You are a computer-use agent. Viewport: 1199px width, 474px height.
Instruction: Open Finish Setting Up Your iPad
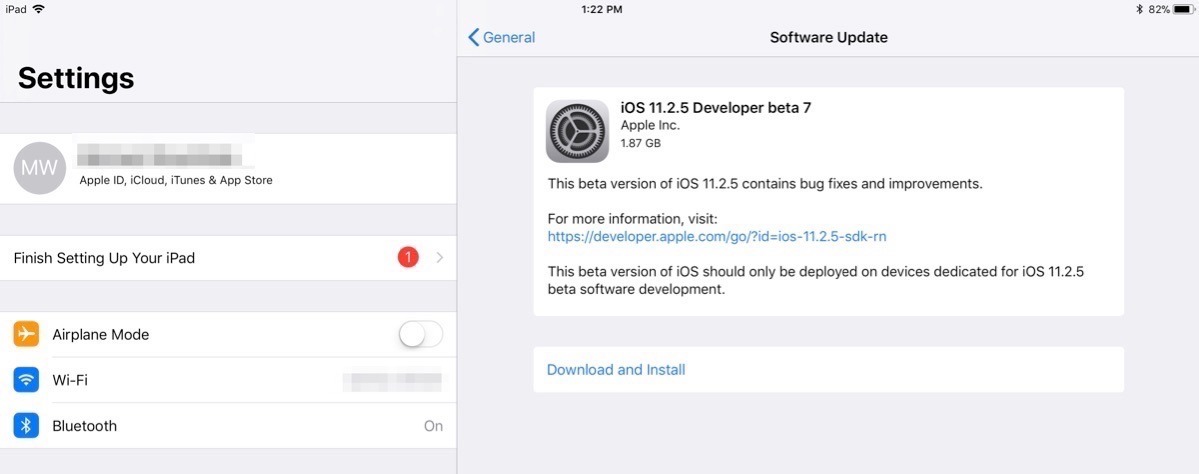228,258
